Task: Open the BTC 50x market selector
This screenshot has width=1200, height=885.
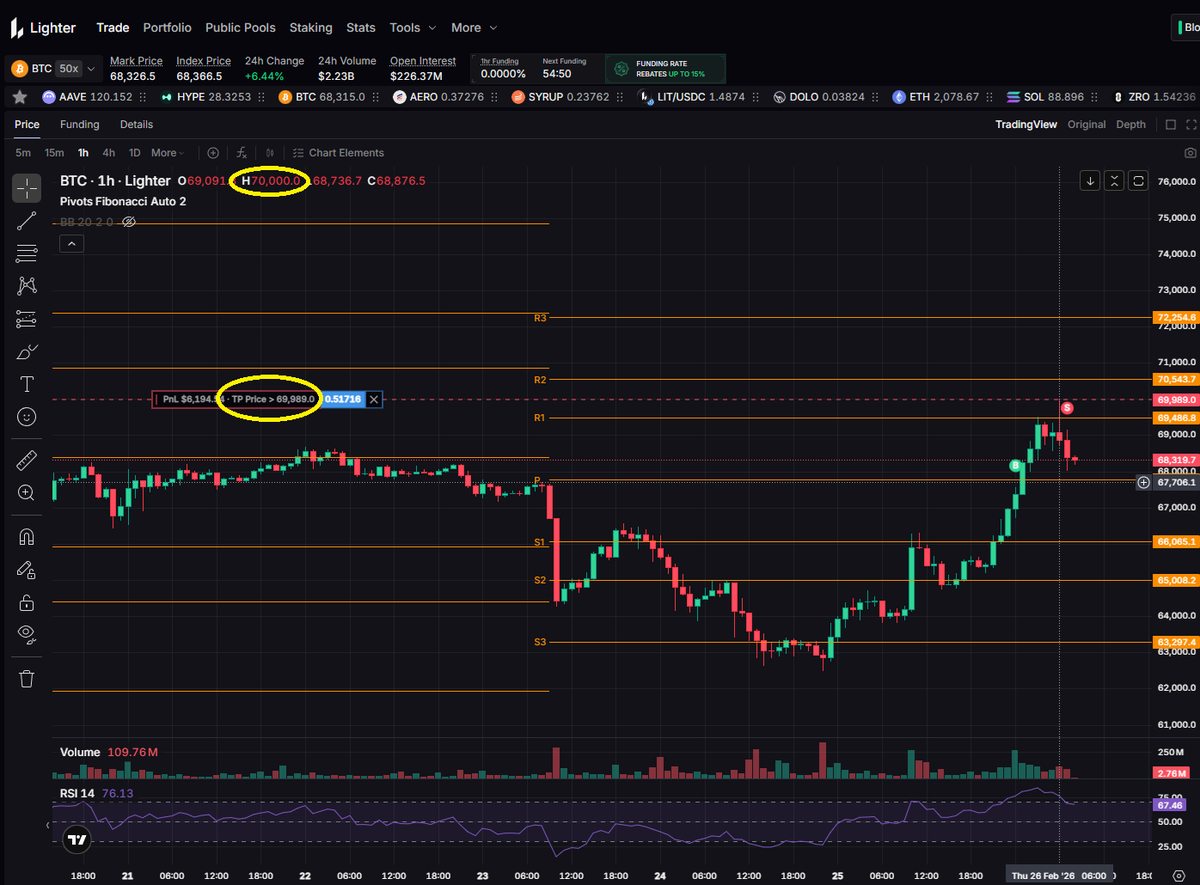Action: point(54,69)
